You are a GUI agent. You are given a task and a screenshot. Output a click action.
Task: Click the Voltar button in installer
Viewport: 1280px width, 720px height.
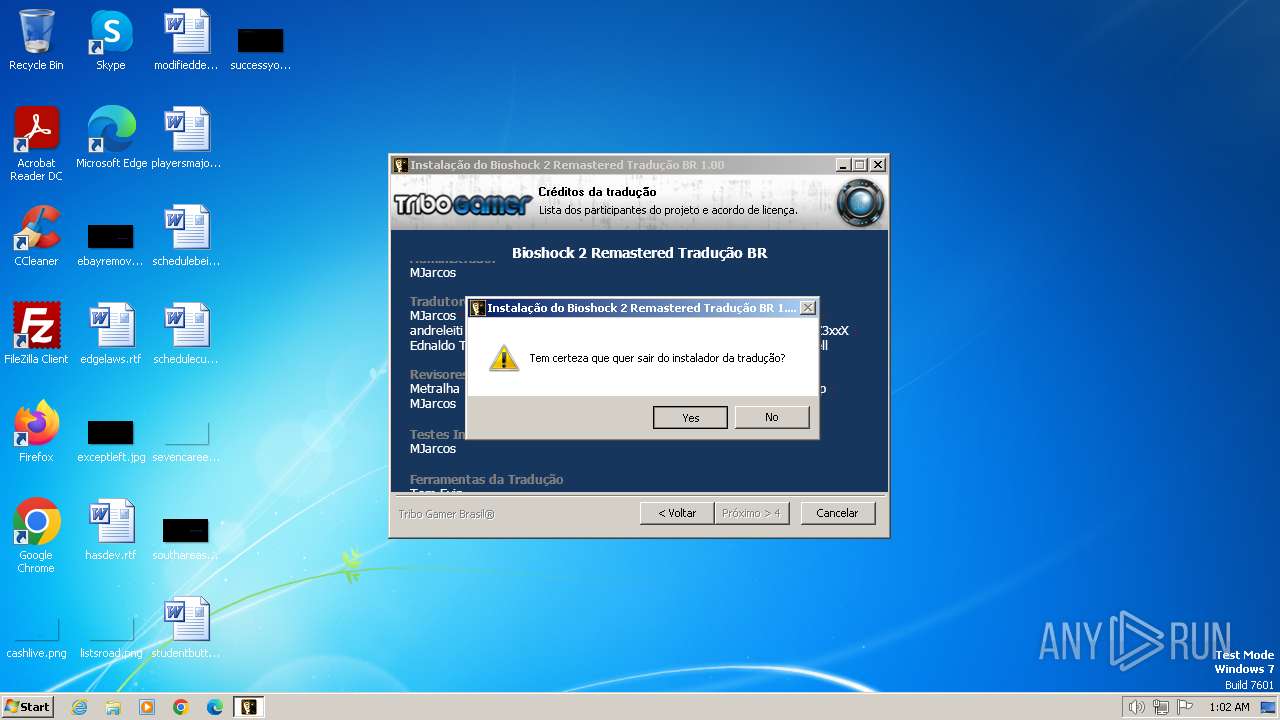coord(677,513)
